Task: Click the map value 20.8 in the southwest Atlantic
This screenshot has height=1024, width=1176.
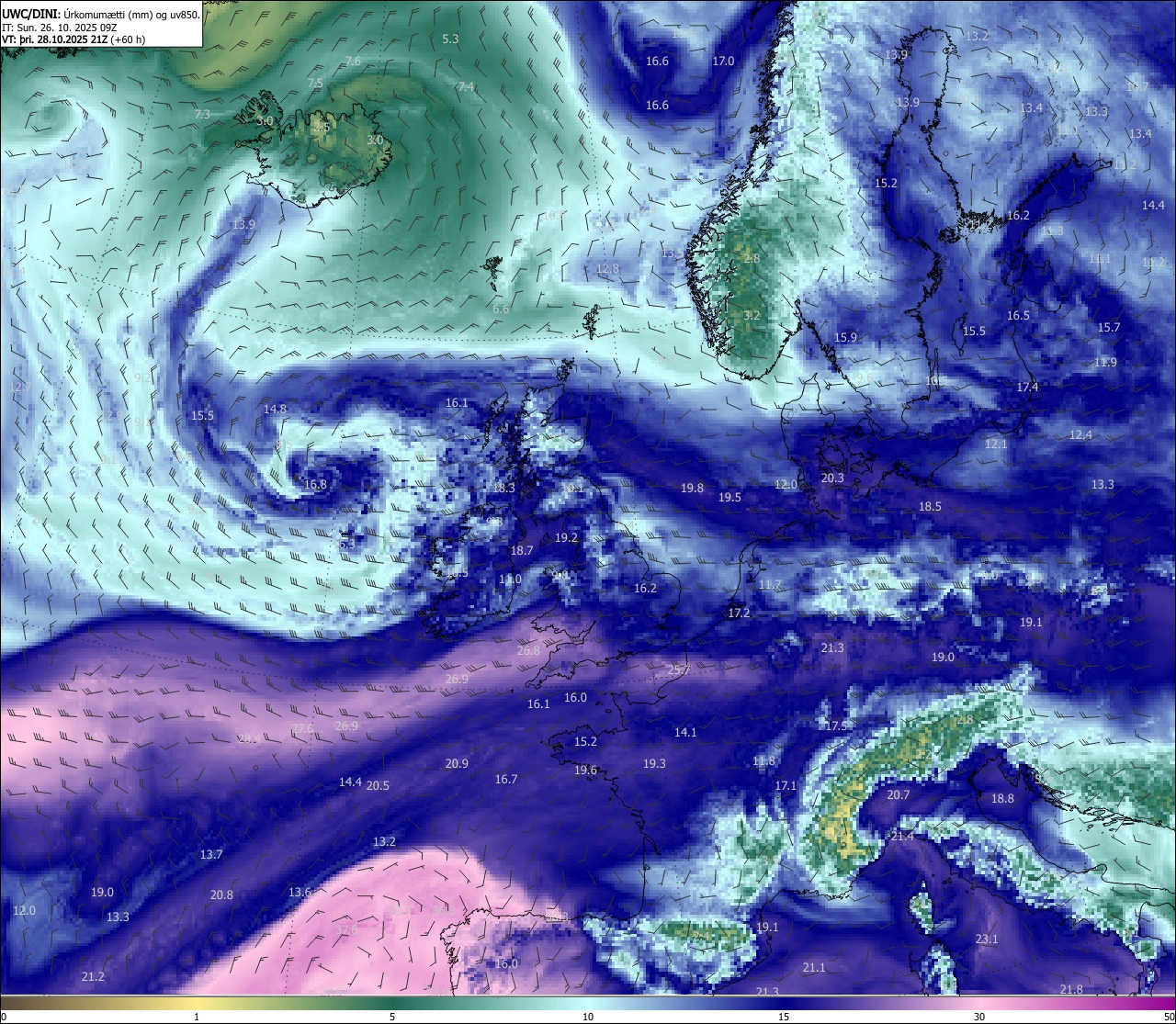Action: (x=221, y=895)
